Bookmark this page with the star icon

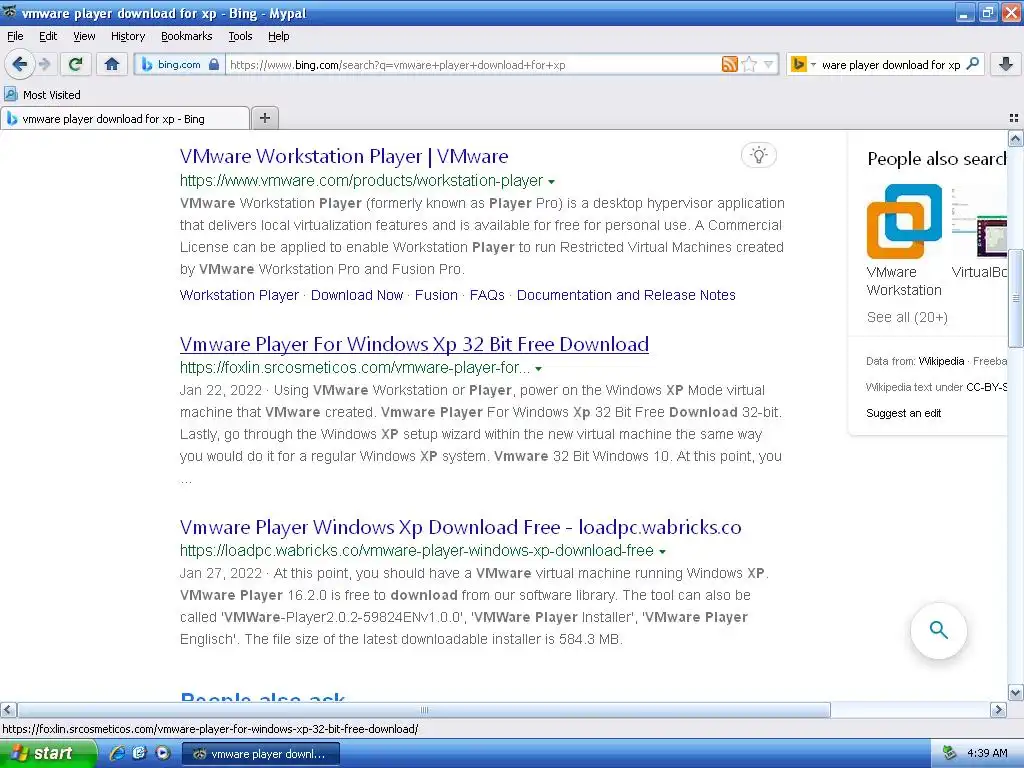[750, 64]
